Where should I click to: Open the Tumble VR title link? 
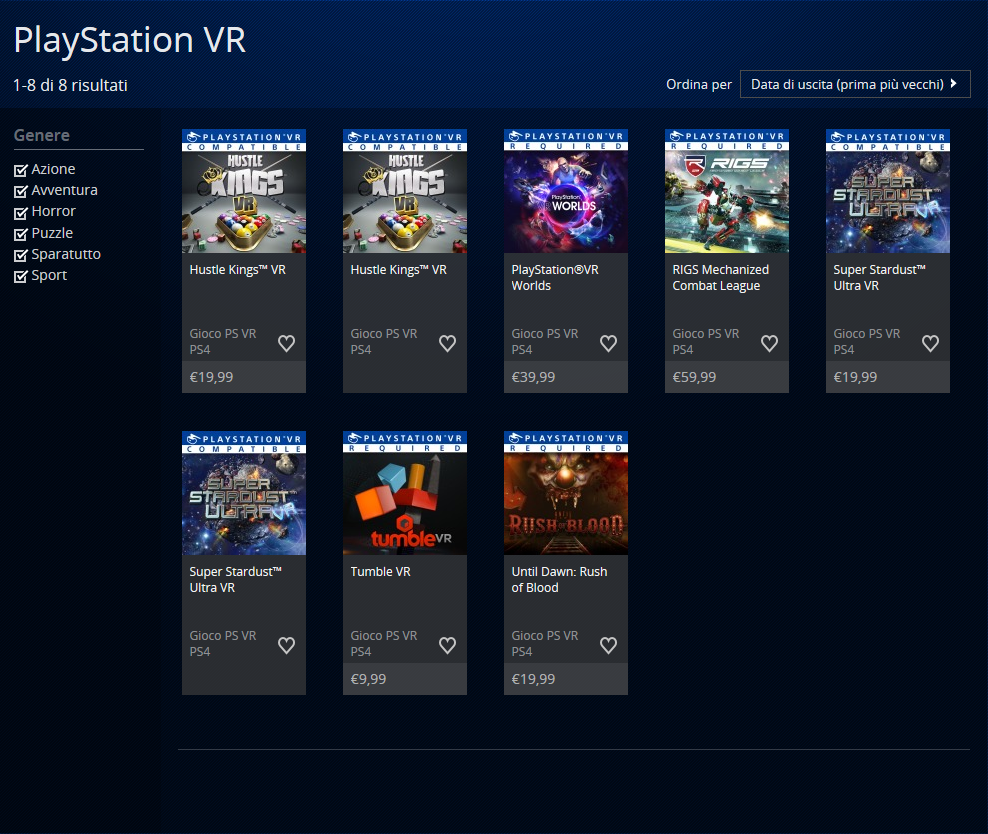(381, 572)
